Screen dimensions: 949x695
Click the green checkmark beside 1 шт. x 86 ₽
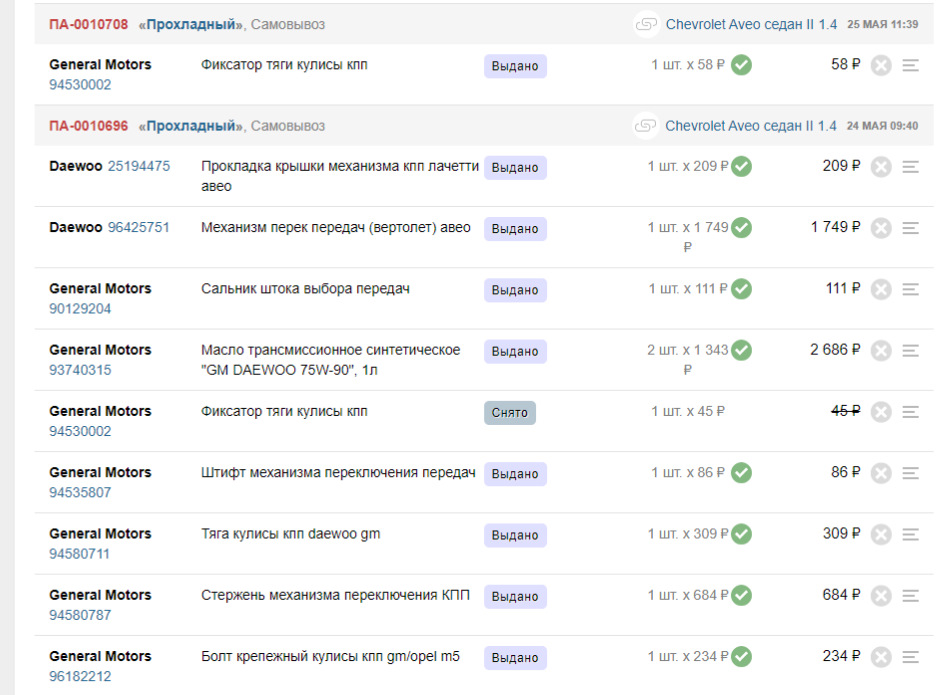click(741, 473)
